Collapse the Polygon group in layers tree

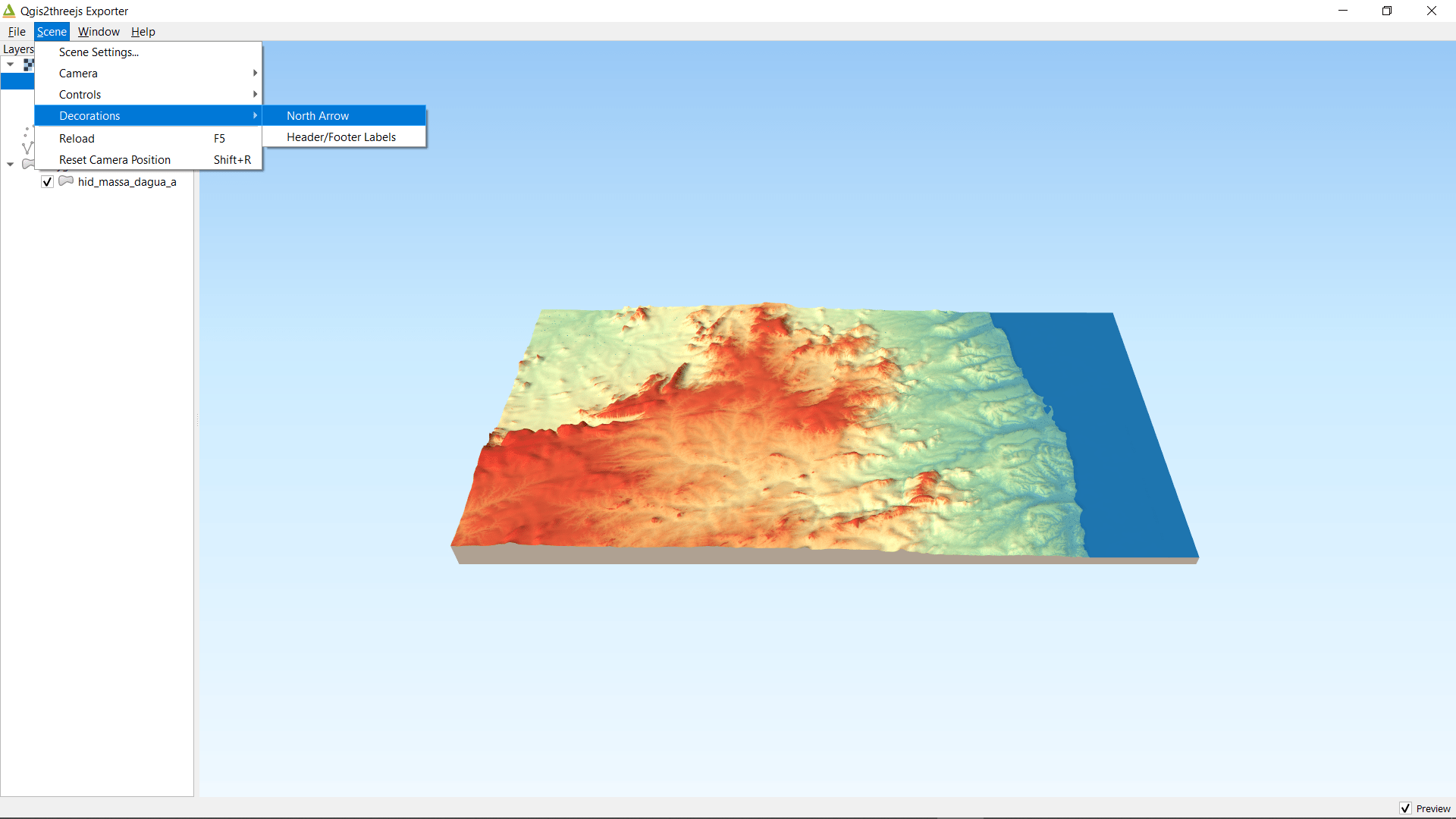pyautogui.click(x=11, y=164)
